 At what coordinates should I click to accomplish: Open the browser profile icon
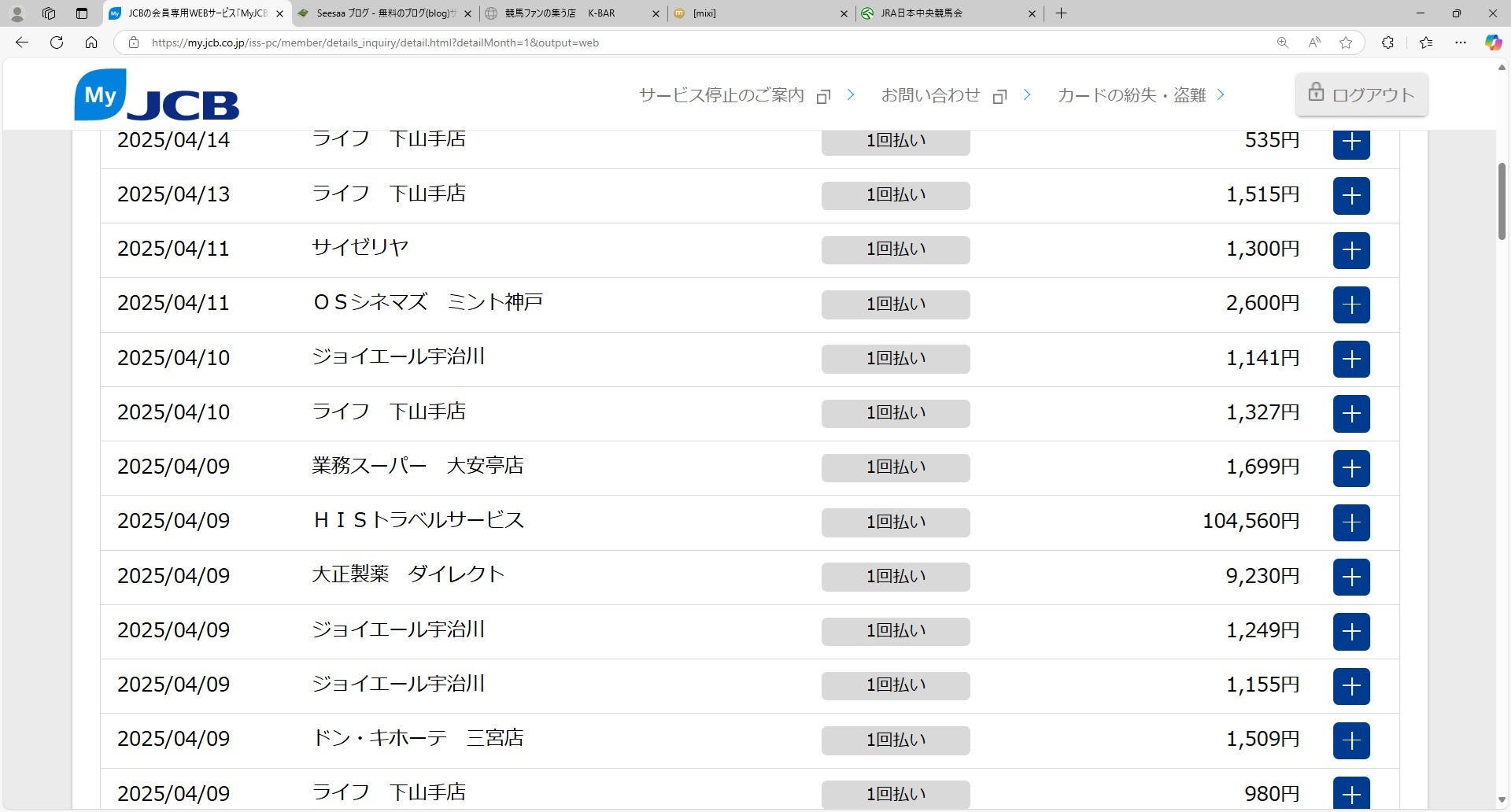tap(17, 13)
